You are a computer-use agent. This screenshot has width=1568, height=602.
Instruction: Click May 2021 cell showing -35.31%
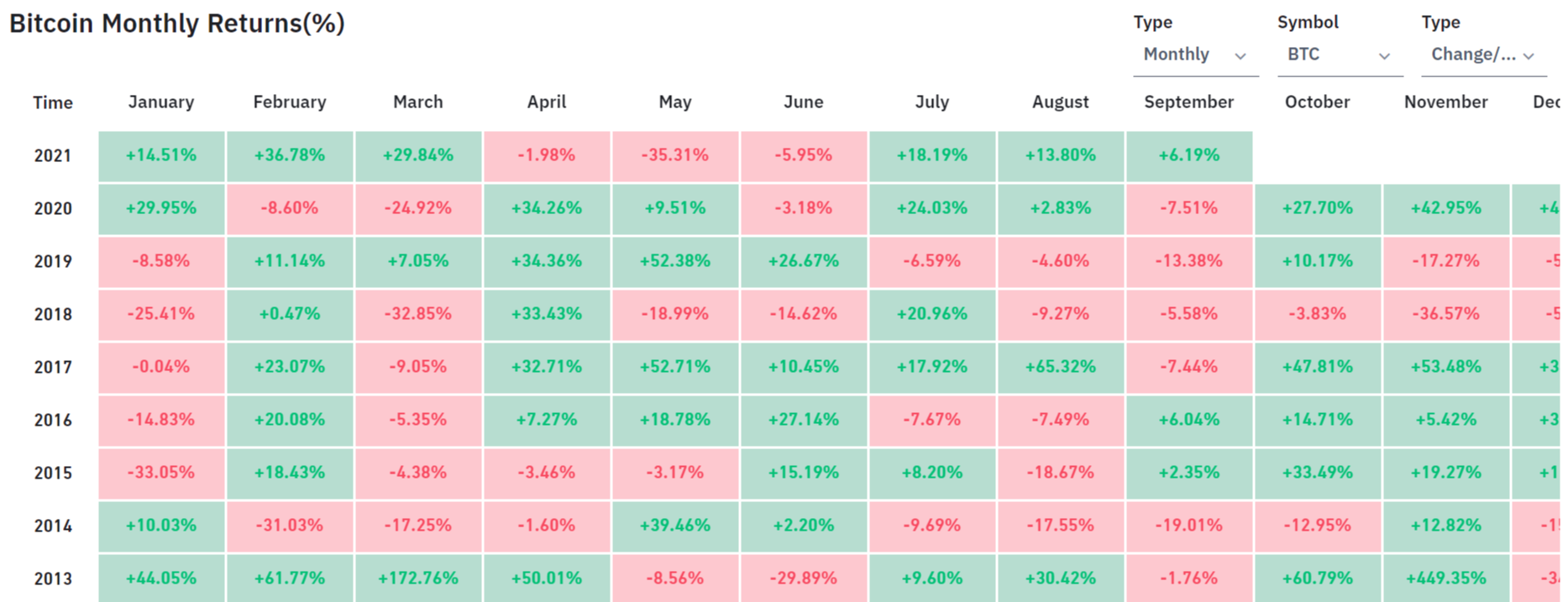[x=675, y=156]
